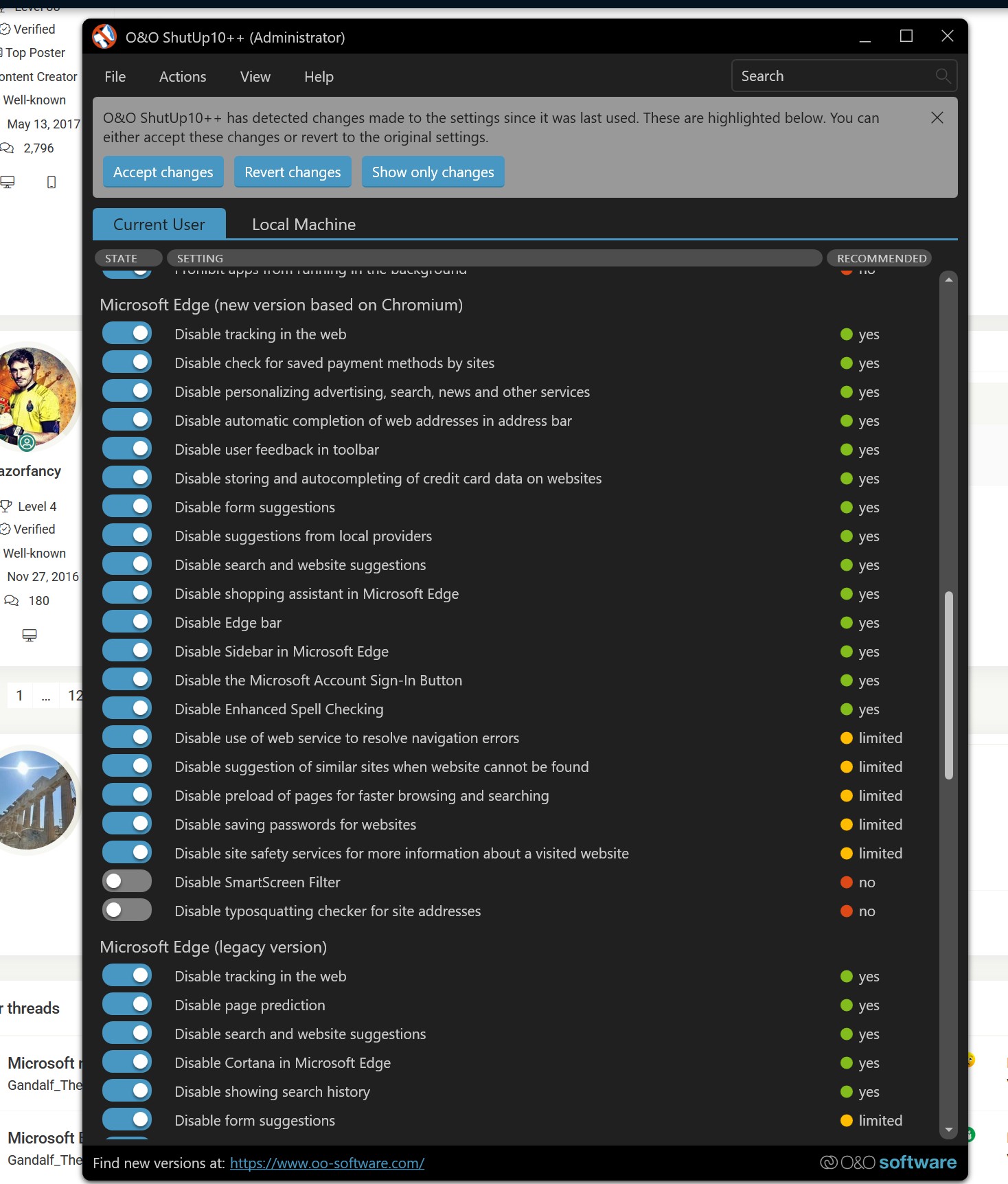1008x1184 pixels.
Task: Click the 'limited' recommendation for saving passwords
Action: click(x=871, y=825)
